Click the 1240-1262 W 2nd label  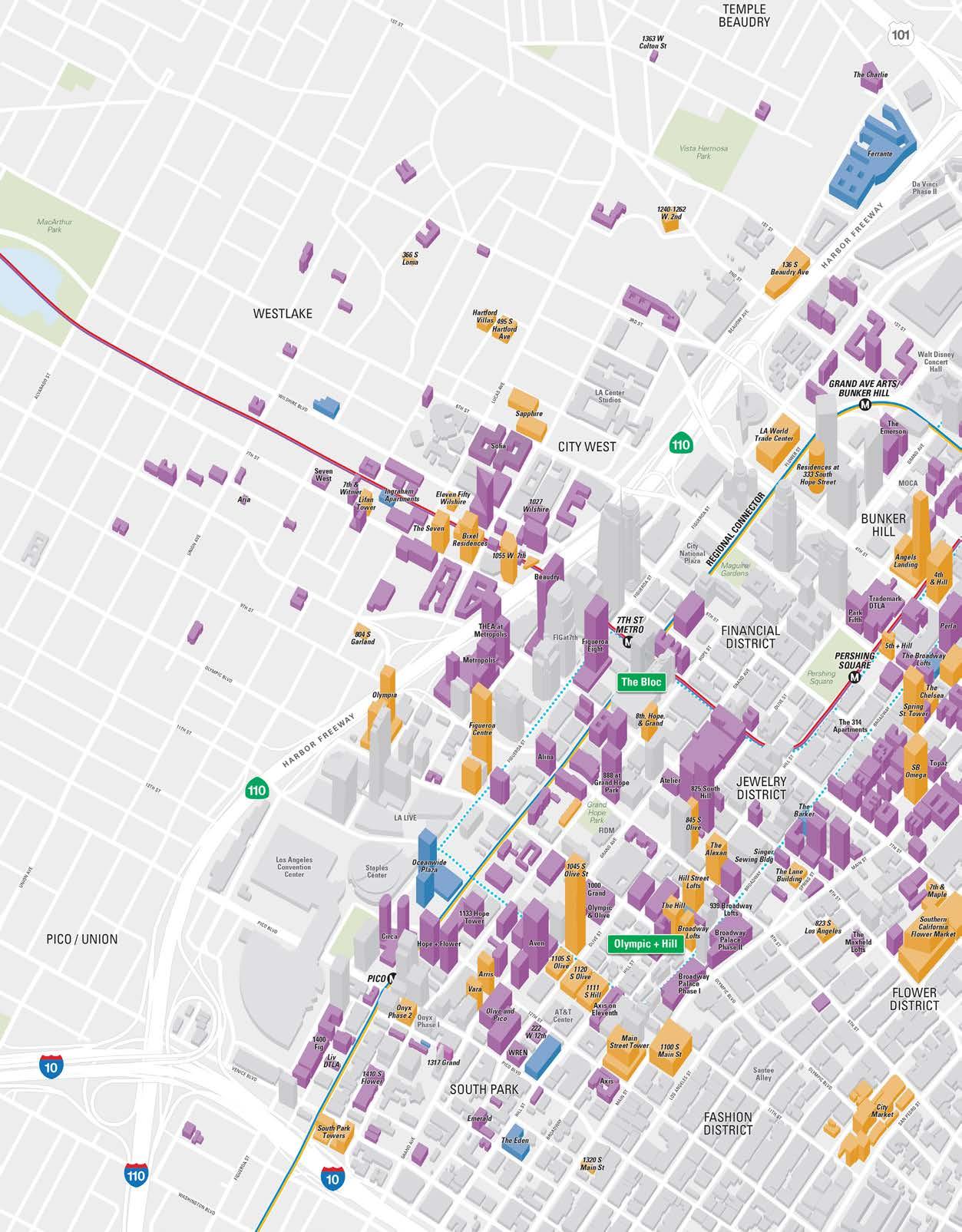pos(671,213)
